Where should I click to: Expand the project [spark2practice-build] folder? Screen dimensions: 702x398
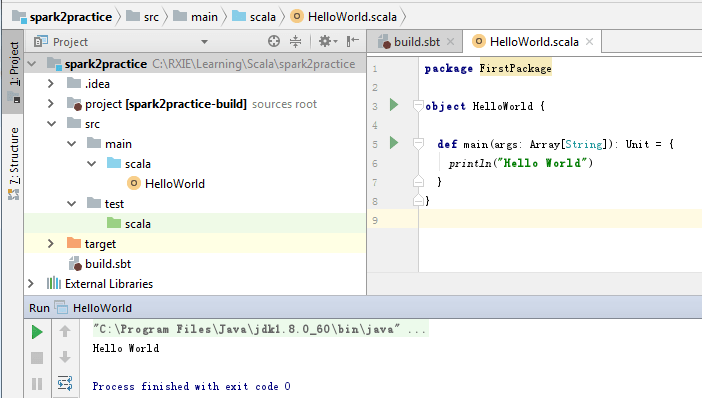[51, 104]
